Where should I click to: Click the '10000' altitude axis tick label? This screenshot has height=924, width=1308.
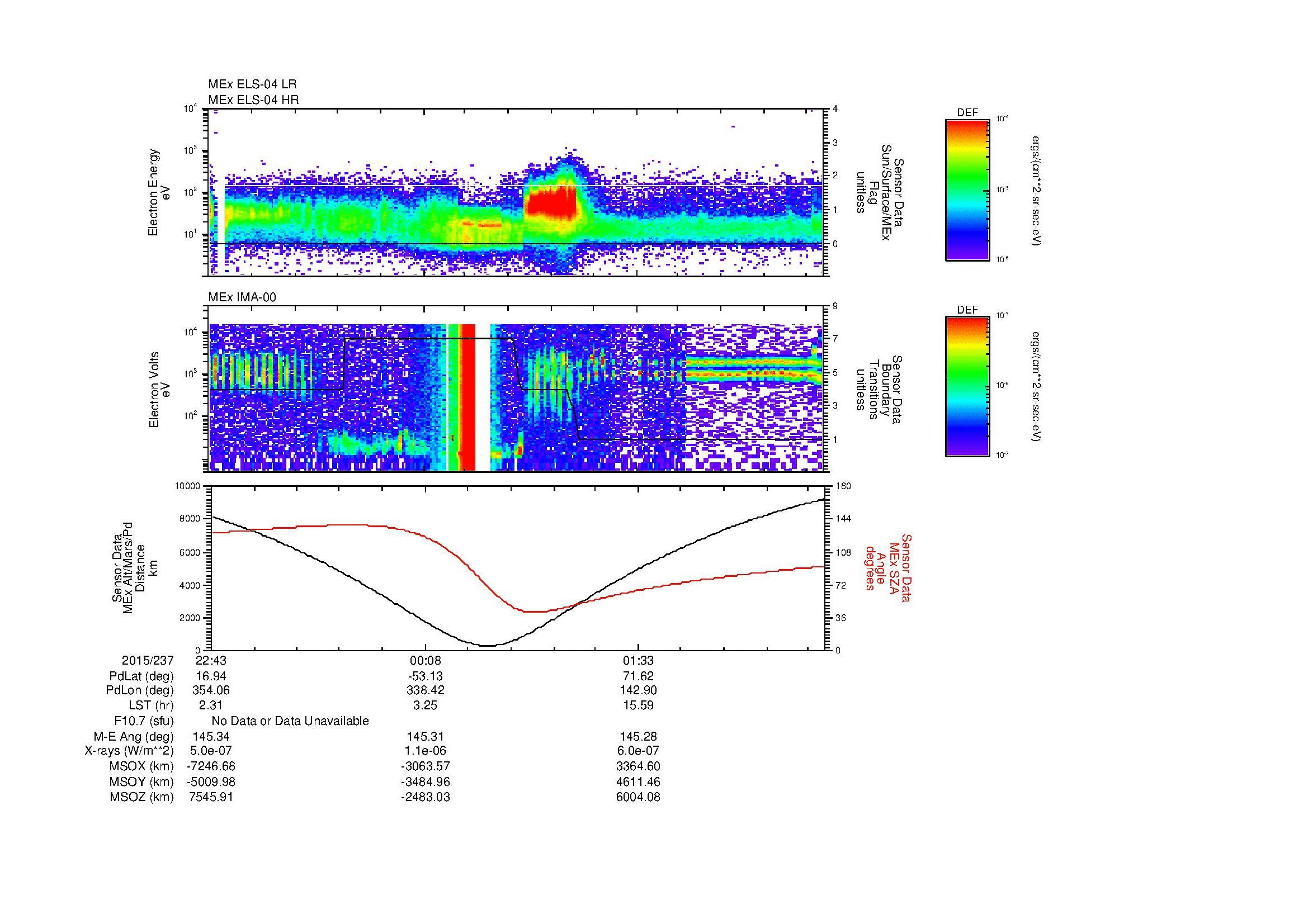pyautogui.click(x=188, y=486)
